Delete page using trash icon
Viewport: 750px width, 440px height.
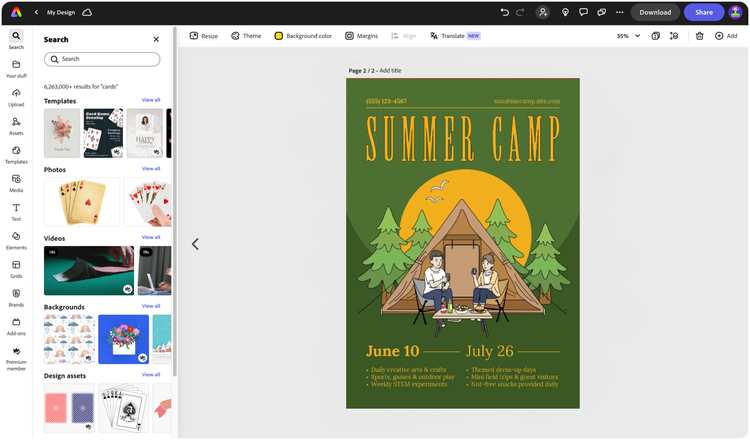pyautogui.click(x=699, y=36)
